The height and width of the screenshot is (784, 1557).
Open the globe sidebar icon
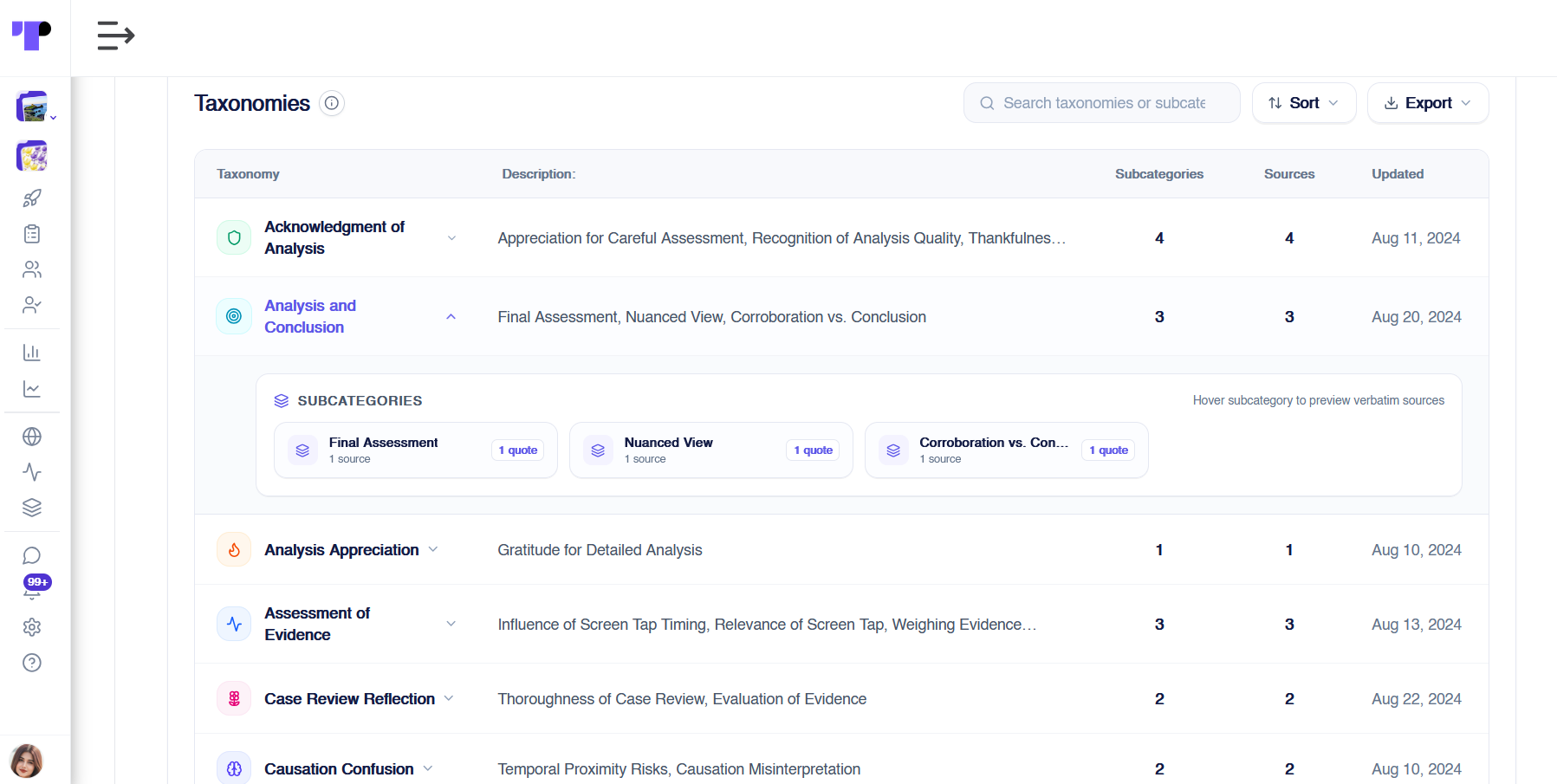tap(32, 437)
